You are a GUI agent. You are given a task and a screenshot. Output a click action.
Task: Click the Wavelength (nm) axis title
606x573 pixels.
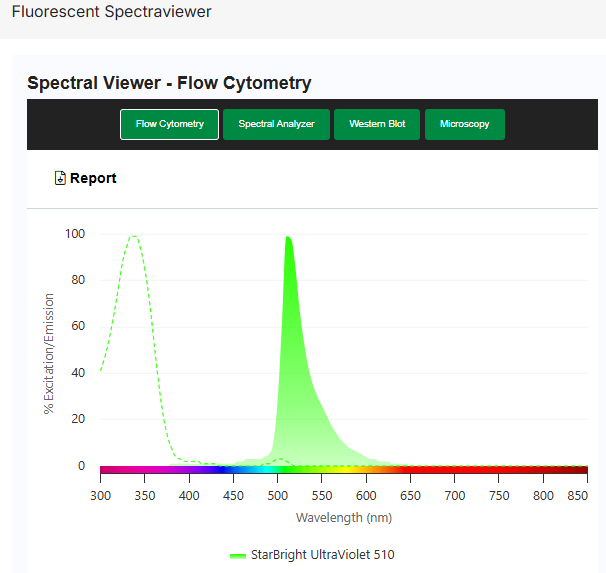pyautogui.click(x=343, y=517)
